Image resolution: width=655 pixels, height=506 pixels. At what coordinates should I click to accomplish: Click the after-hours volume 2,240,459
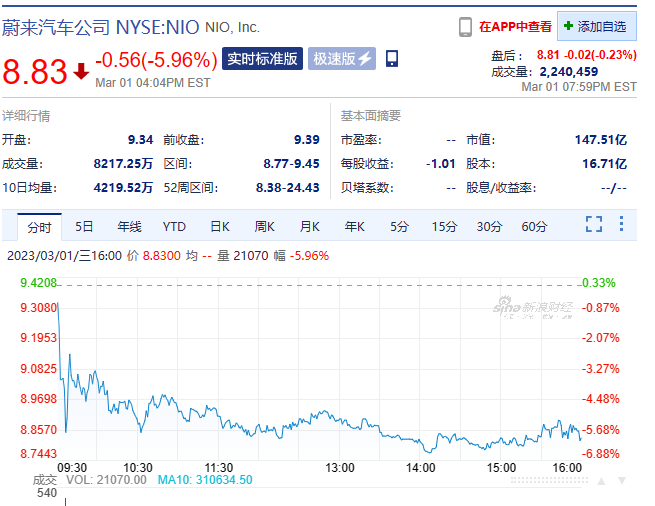click(x=569, y=71)
